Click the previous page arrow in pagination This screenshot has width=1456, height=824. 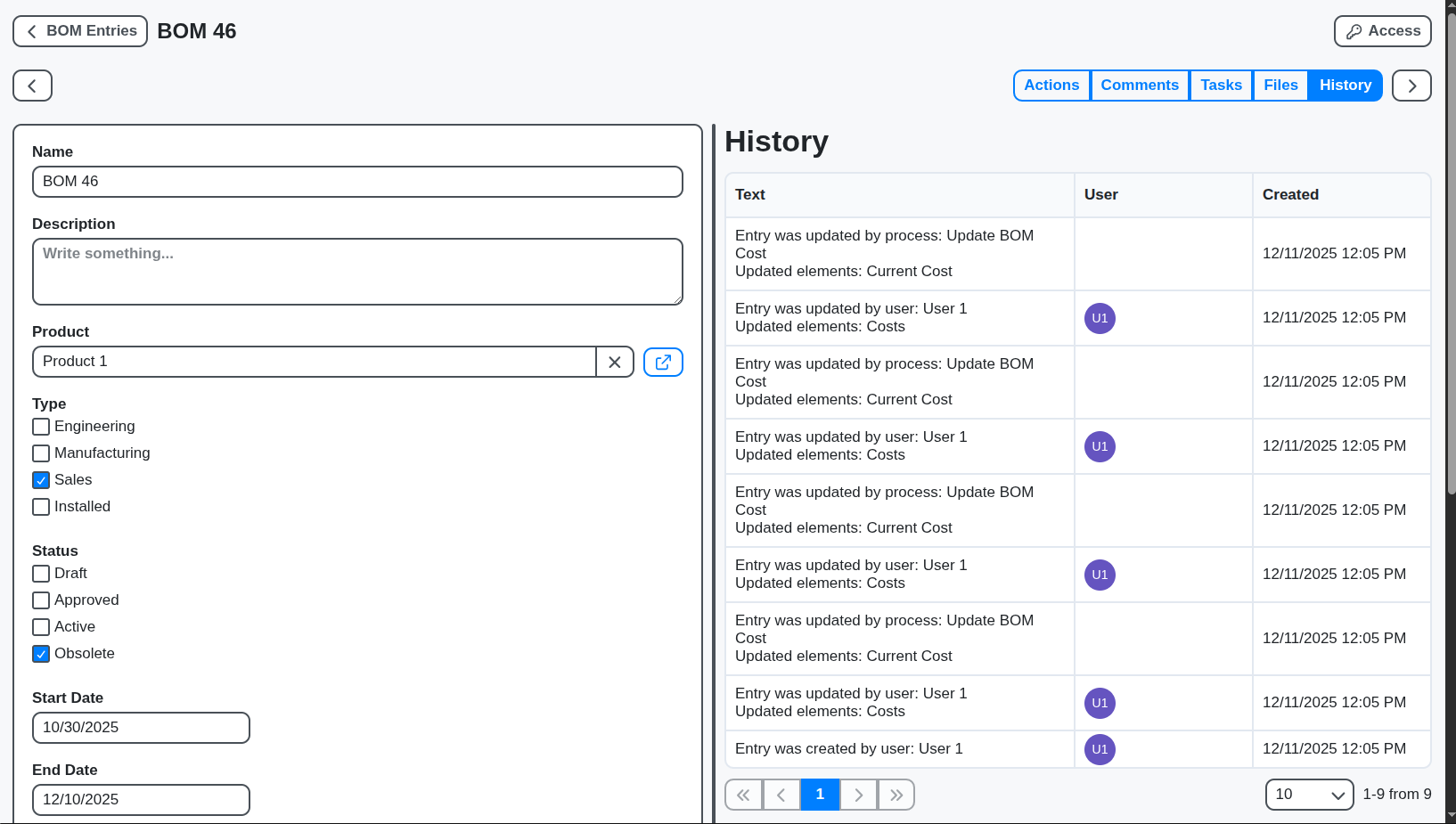pyautogui.click(x=781, y=794)
